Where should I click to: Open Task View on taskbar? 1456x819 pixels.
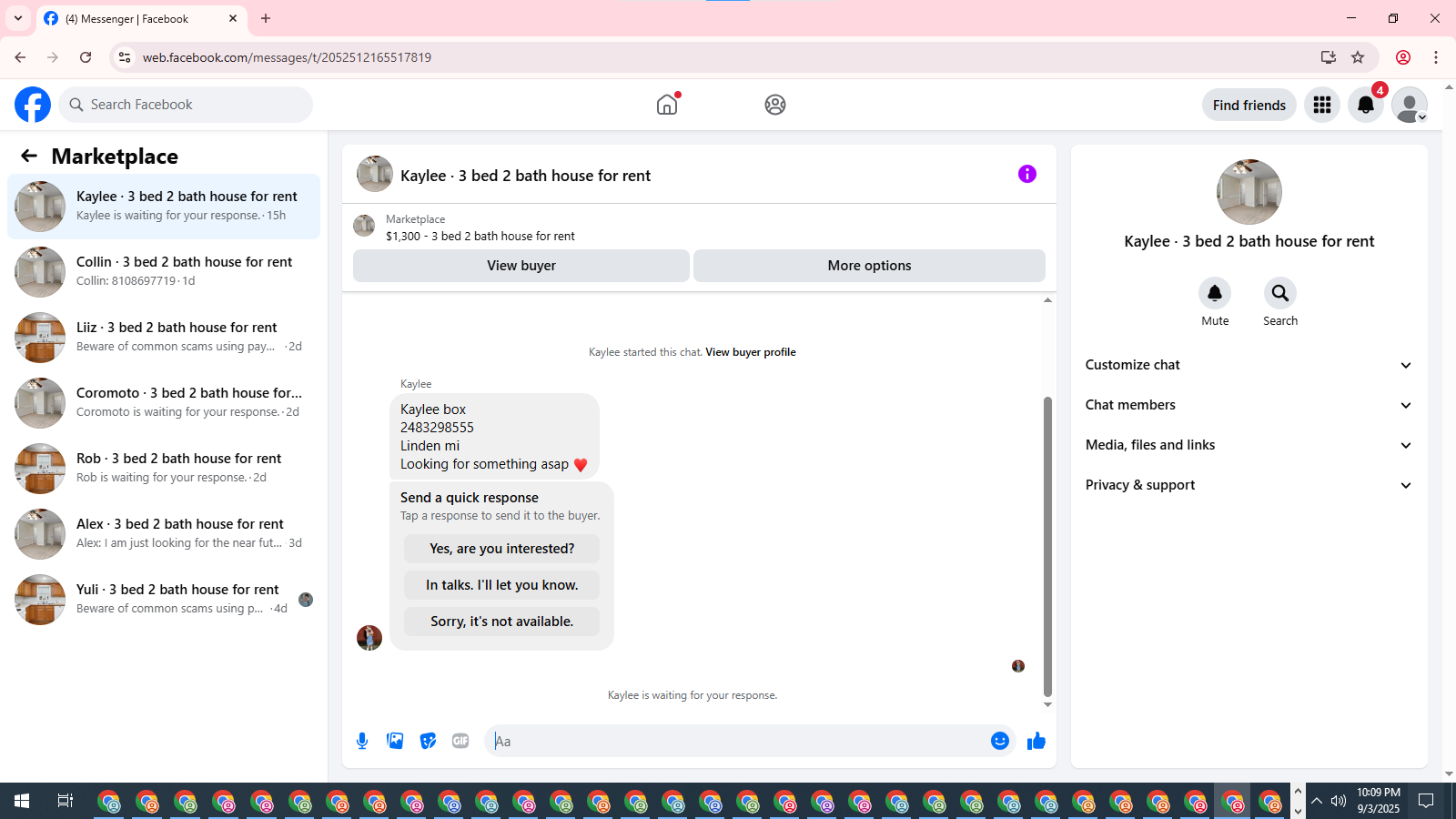(x=66, y=801)
